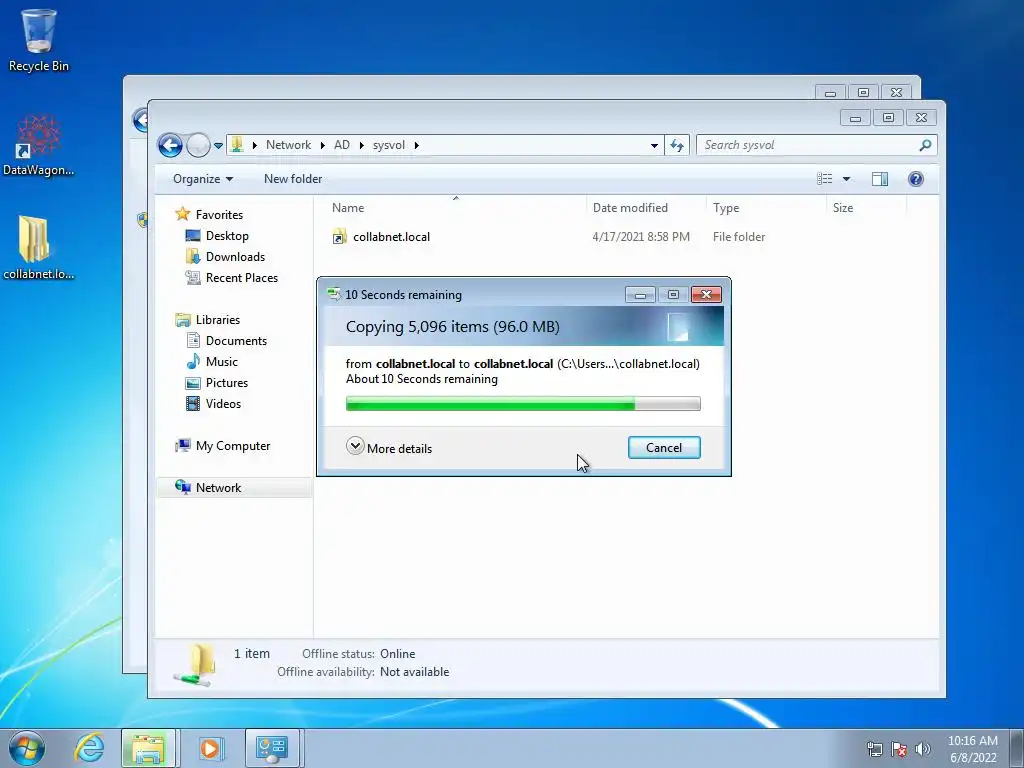1024x768 pixels.
Task: Expand the chevron after sysvol in the address bar
Action: pos(416,145)
